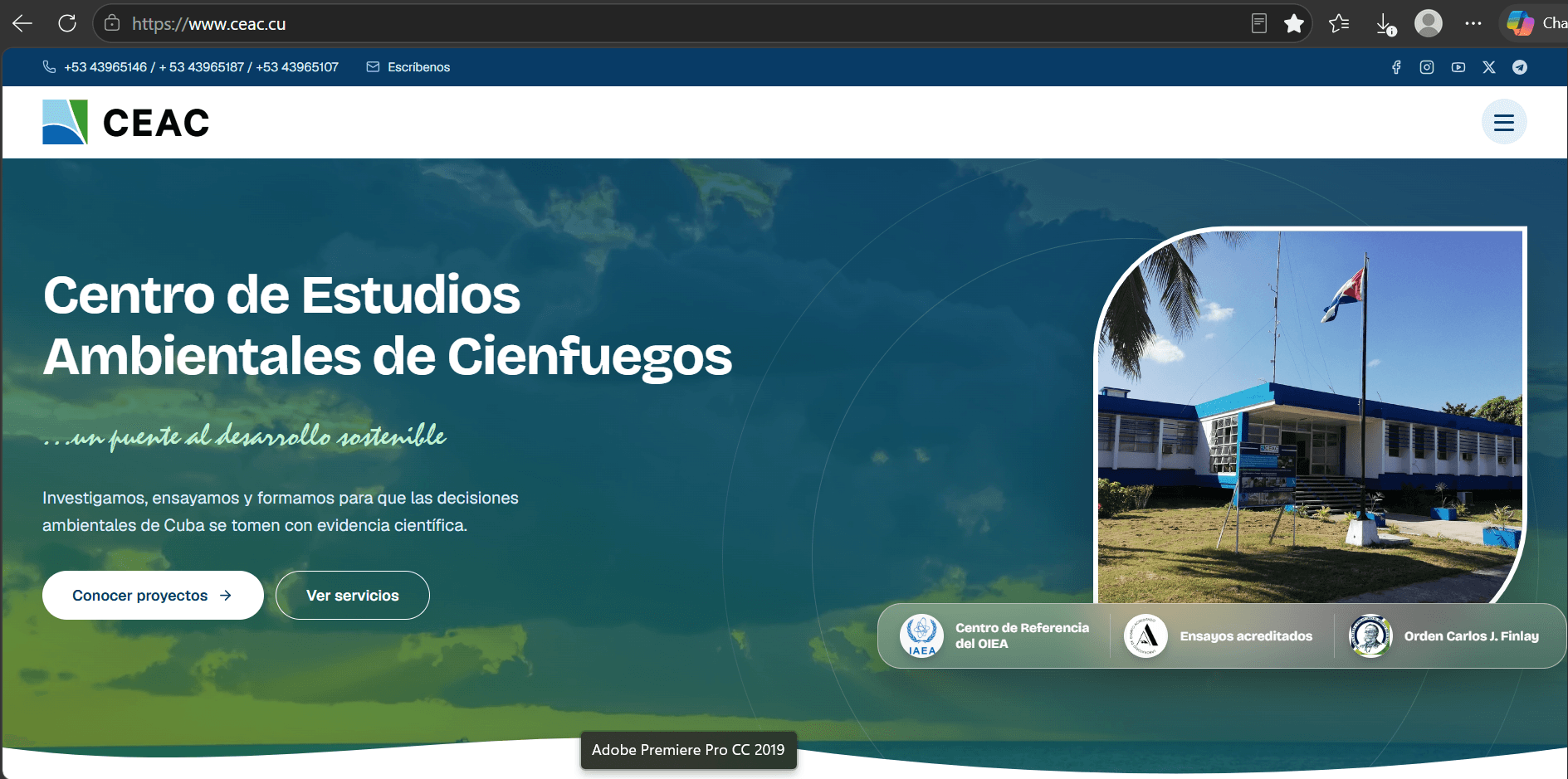Image resolution: width=1568 pixels, height=779 pixels.
Task: Toggle the favorites star for this page
Action: point(1294,23)
